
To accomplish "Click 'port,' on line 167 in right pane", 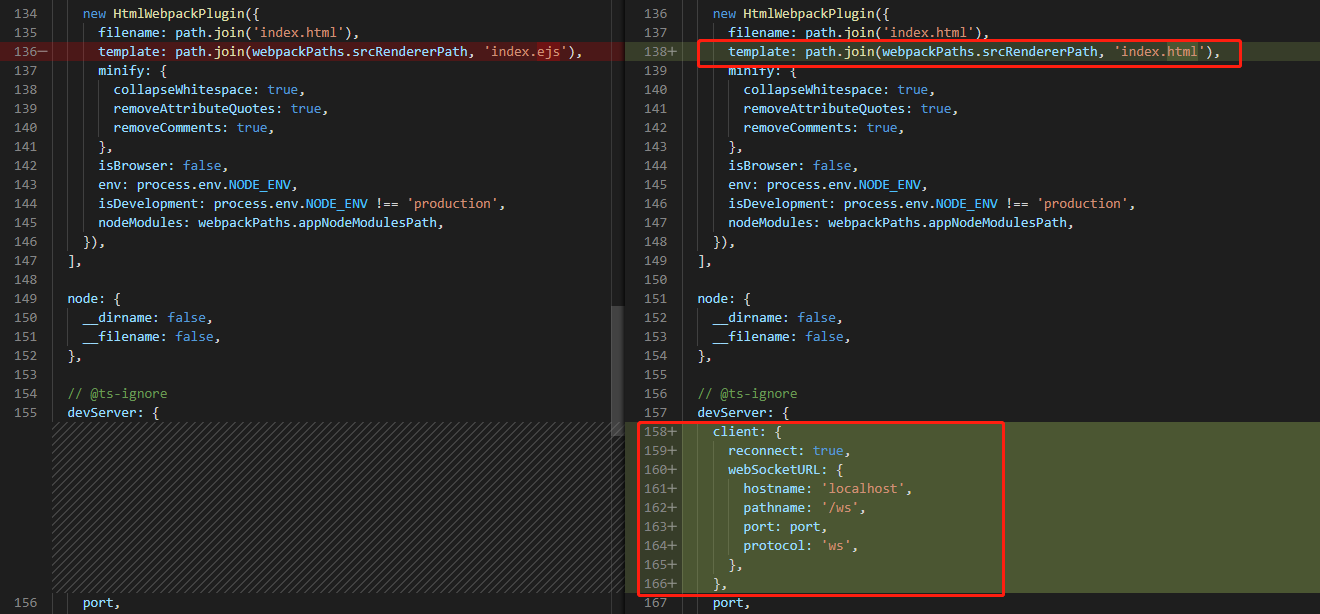I will pos(729,602).
